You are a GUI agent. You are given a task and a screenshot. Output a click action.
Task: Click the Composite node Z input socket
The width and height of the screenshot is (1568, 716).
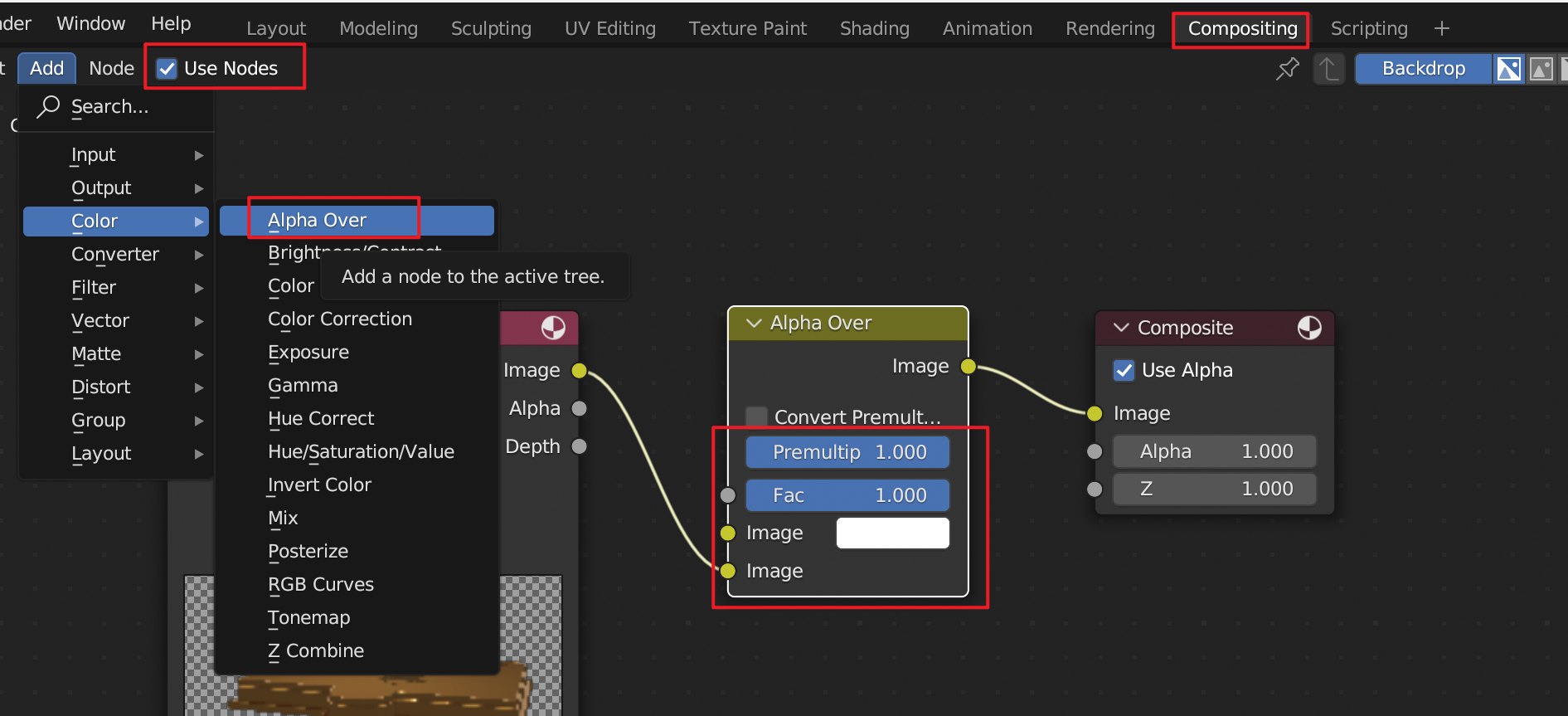[1095, 490]
